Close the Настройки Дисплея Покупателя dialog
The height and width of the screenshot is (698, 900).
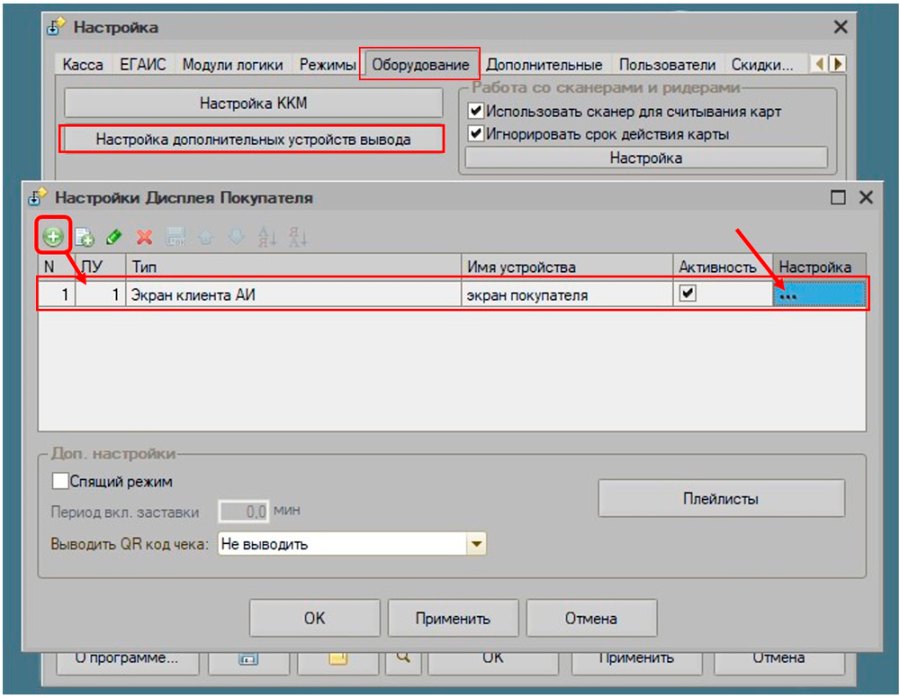(866, 197)
